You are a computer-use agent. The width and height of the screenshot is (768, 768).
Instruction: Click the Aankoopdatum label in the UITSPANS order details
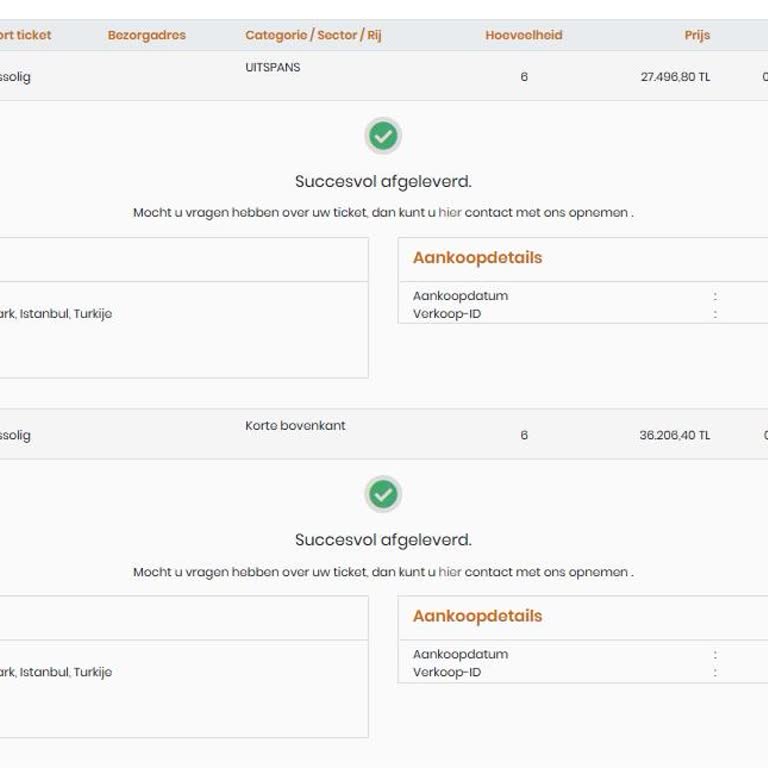point(460,296)
